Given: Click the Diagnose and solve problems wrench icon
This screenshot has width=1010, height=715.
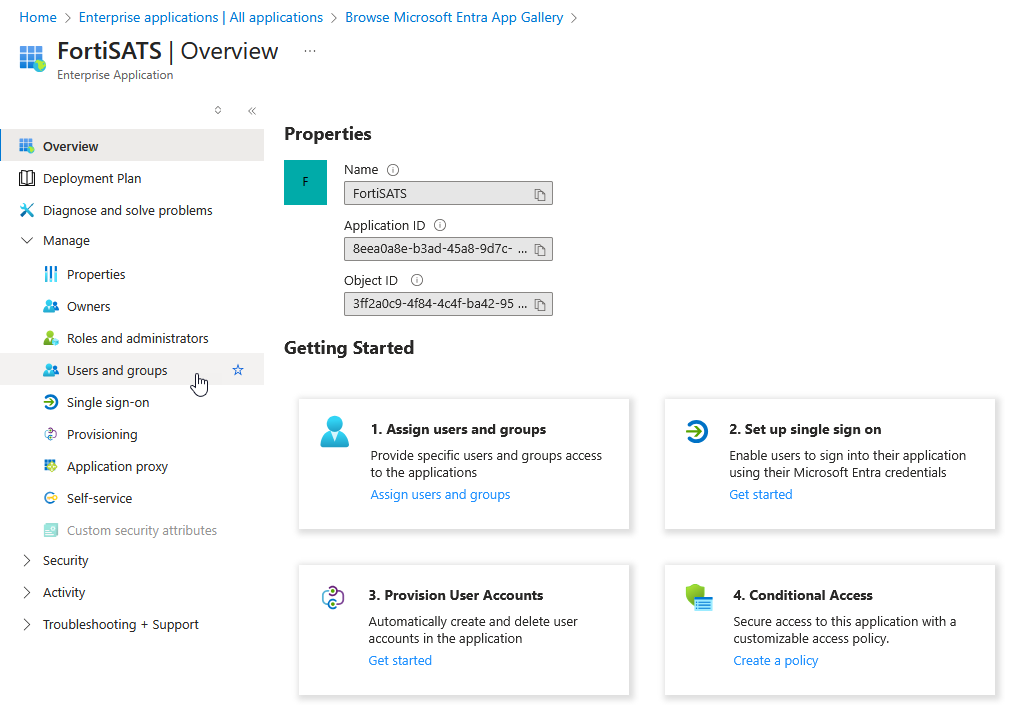Looking at the screenshot, I should coord(26,210).
